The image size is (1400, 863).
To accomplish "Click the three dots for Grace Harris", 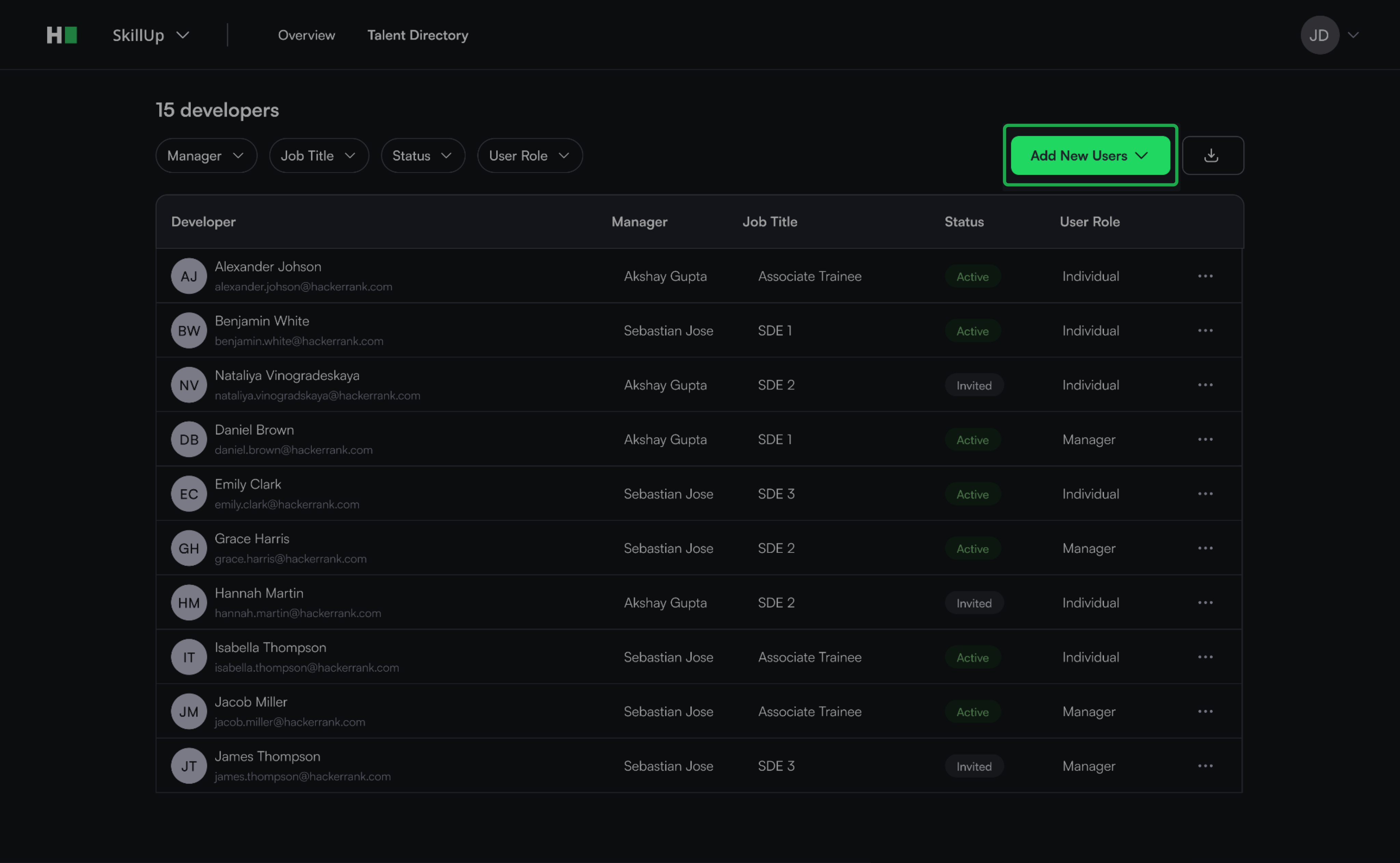I will tap(1205, 548).
